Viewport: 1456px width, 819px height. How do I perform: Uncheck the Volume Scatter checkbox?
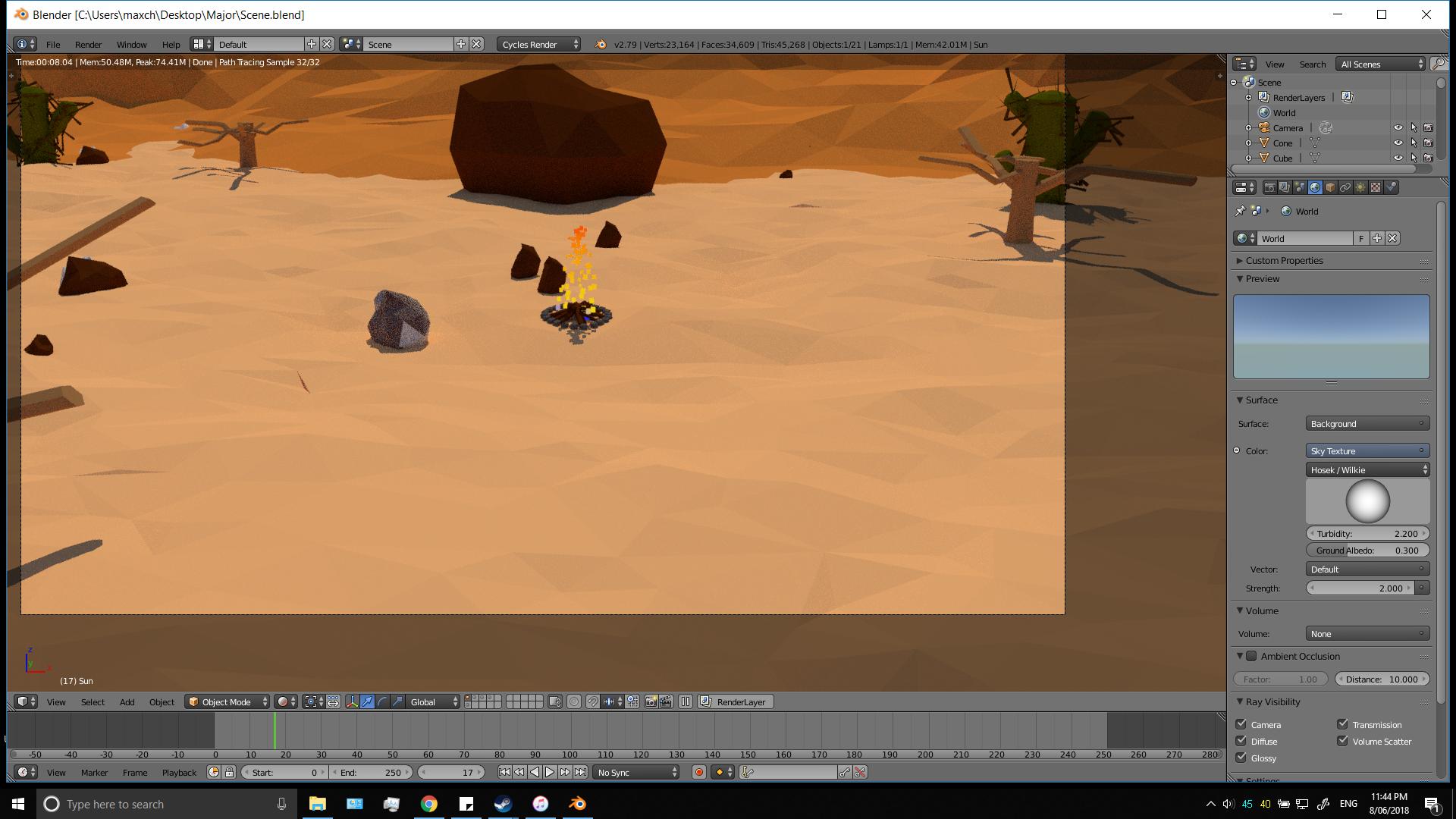pos(1343,741)
